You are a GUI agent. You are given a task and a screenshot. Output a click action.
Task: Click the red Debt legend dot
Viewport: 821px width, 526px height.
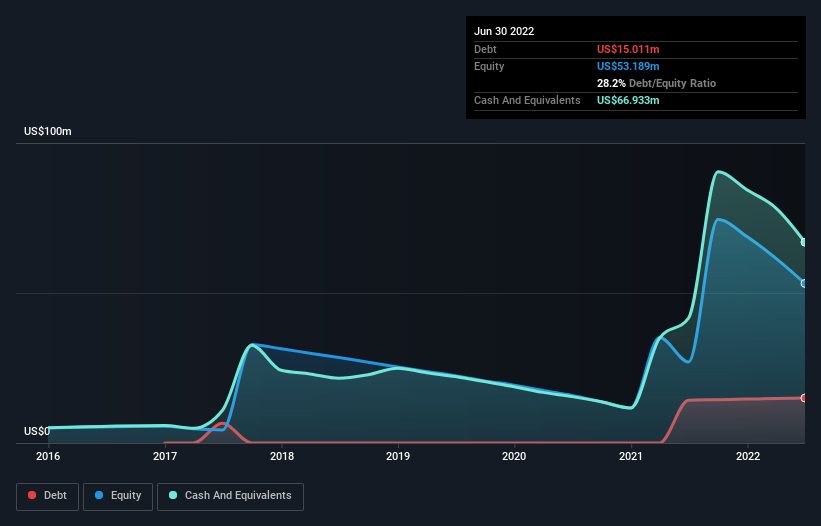tap(32, 495)
